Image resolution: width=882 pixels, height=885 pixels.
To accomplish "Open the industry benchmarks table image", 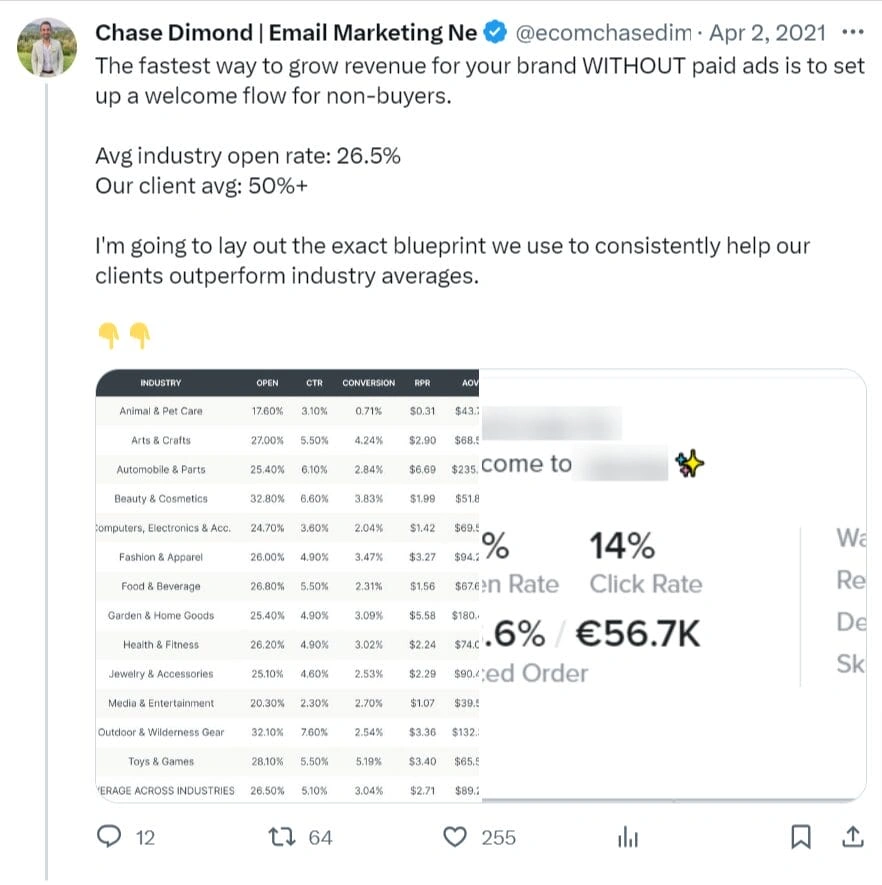I will click(288, 585).
